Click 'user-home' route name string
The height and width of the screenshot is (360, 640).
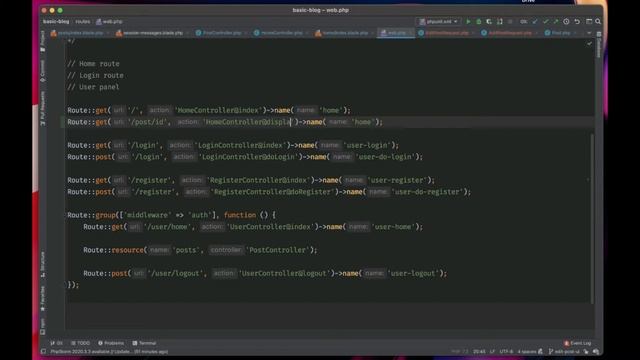pyautogui.click(x=393, y=227)
